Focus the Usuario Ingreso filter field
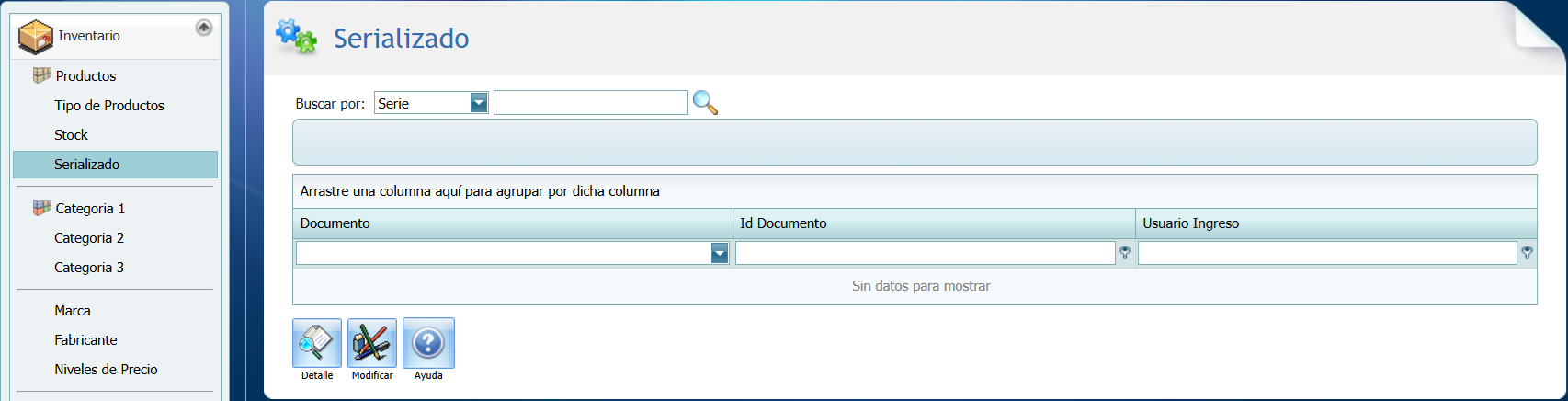 tap(1327, 253)
